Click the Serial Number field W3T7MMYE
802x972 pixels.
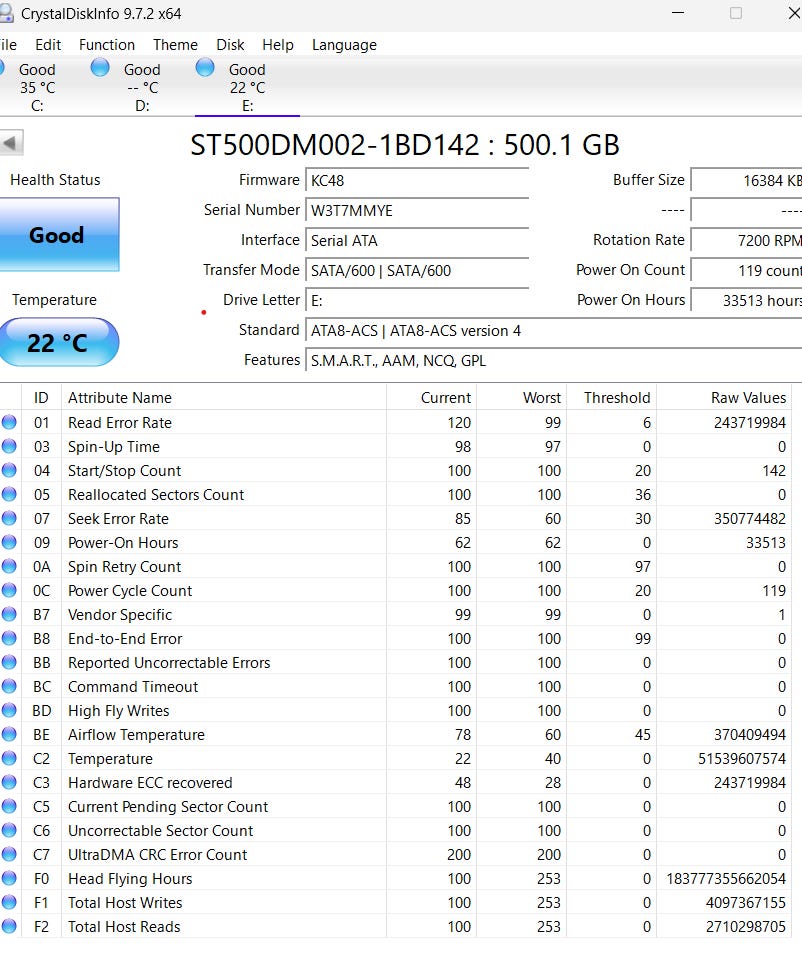coord(417,211)
